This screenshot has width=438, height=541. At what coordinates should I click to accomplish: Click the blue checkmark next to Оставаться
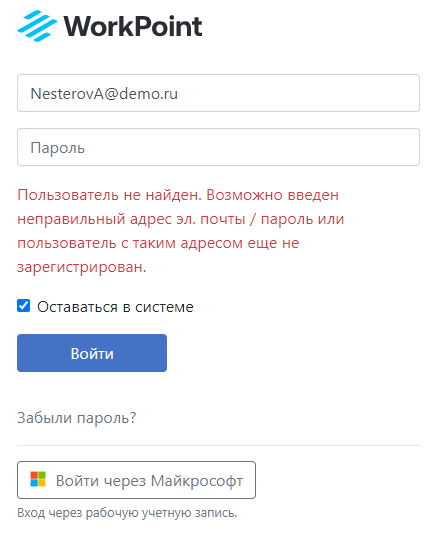point(23,306)
